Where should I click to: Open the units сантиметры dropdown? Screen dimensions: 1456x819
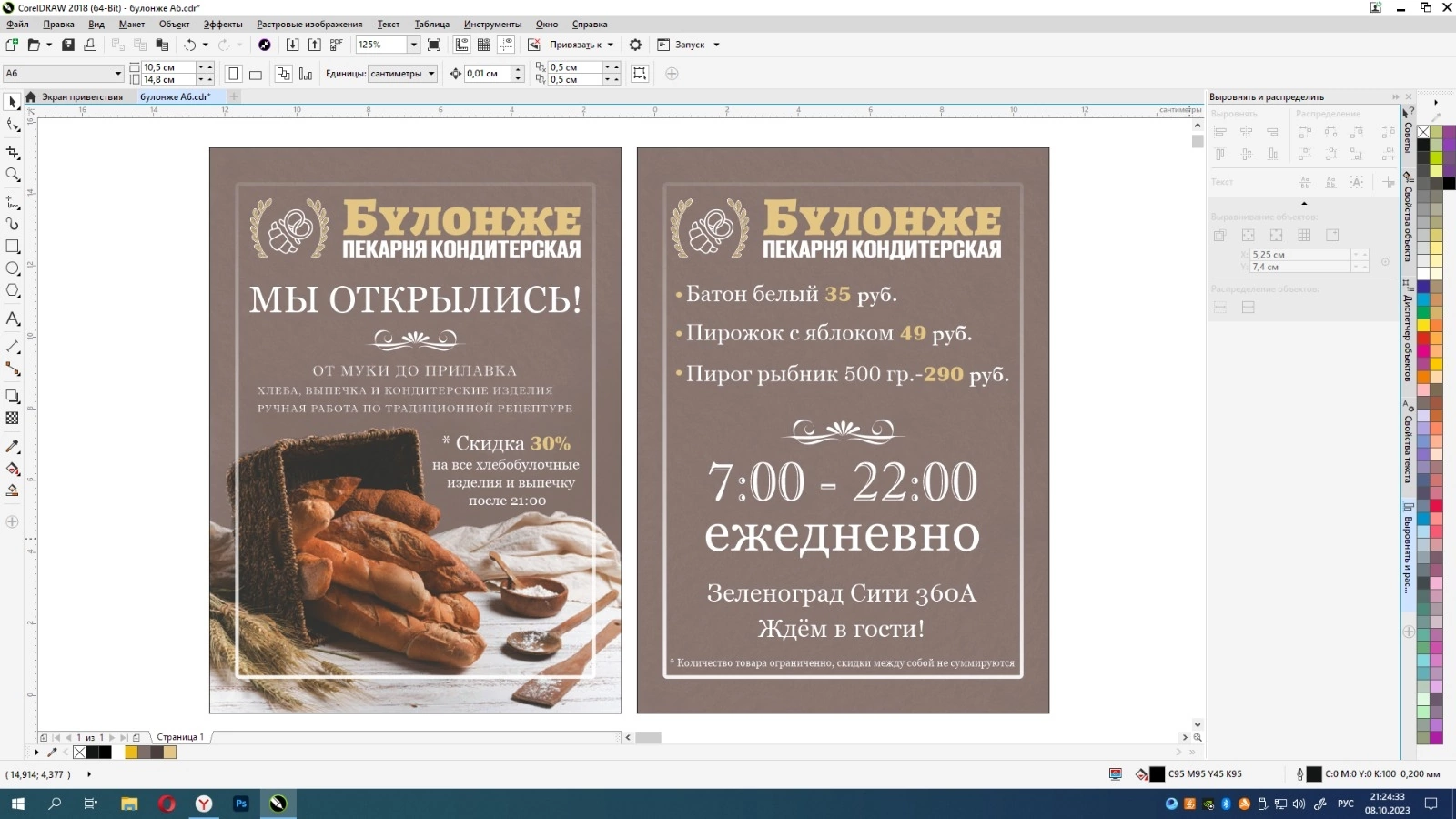(431, 74)
